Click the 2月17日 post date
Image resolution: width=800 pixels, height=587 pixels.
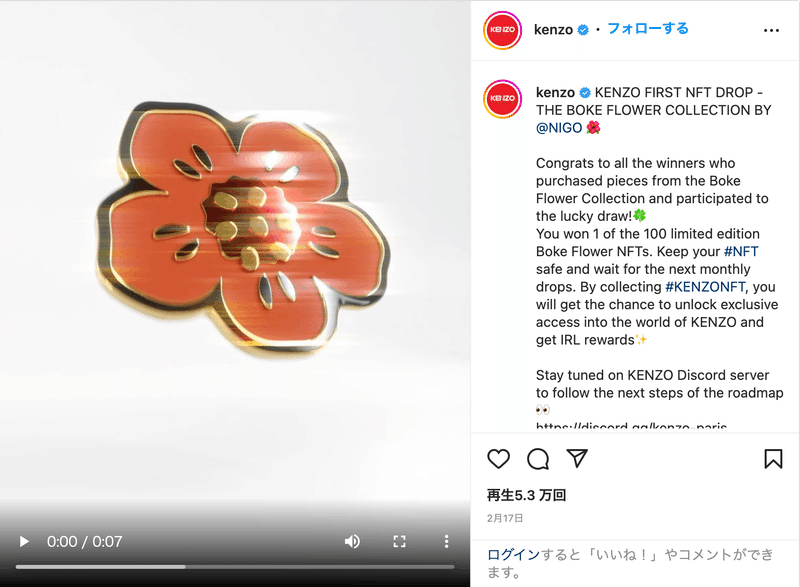pyautogui.click(x=505, y=518)
